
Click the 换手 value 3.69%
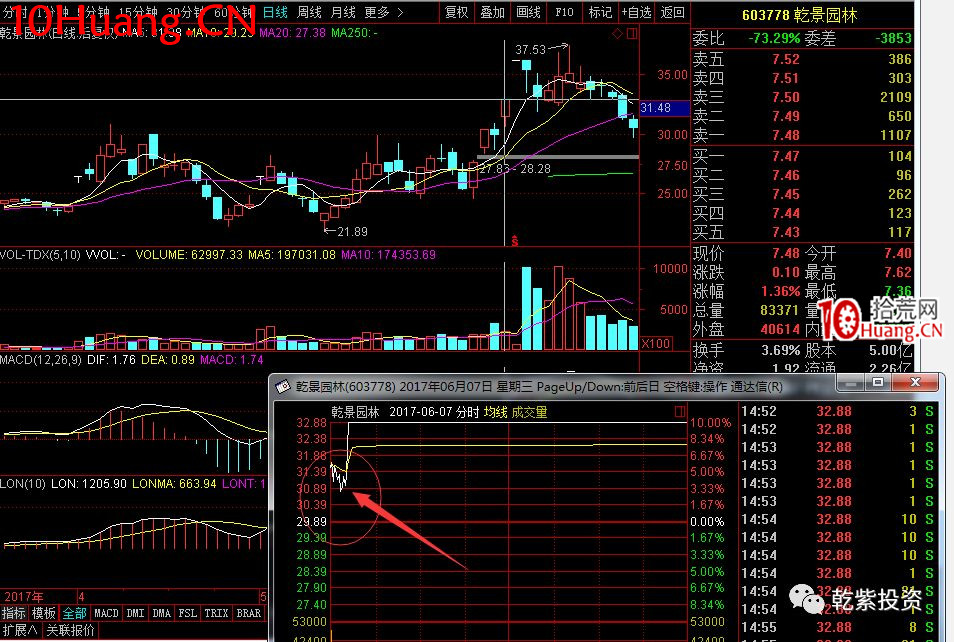coord(780,351)
